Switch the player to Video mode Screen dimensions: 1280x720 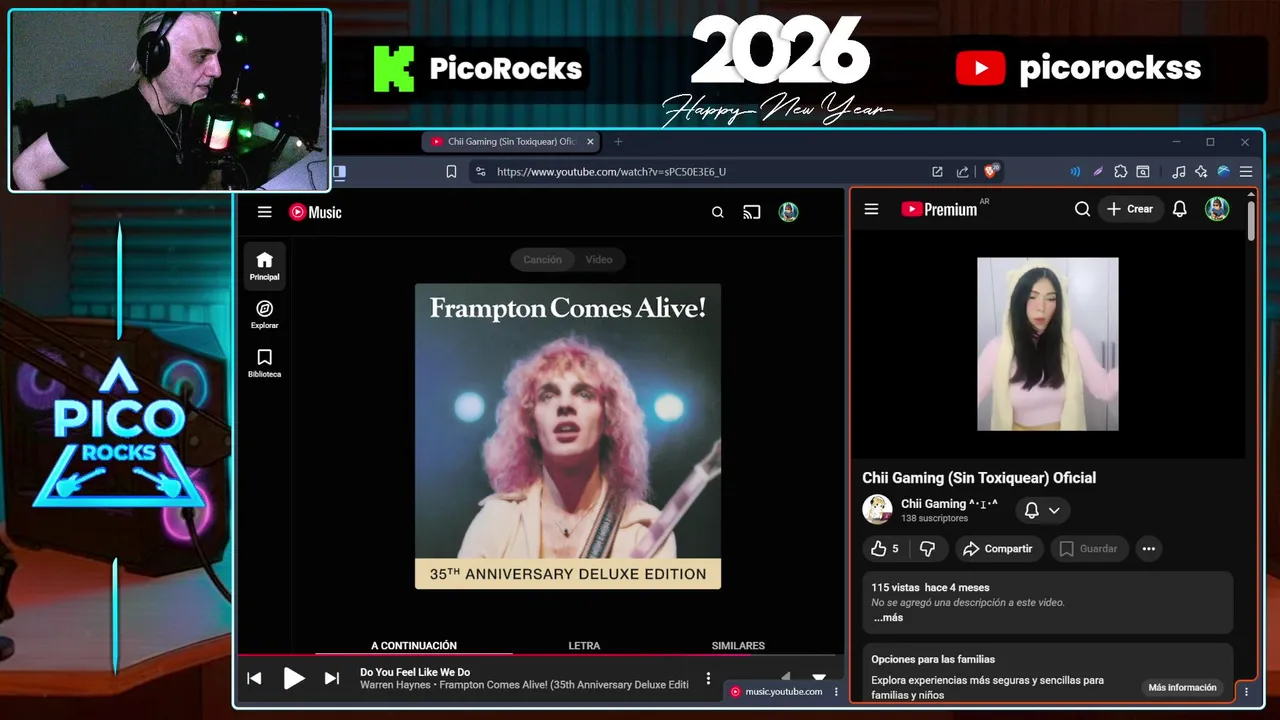[599, 259]
